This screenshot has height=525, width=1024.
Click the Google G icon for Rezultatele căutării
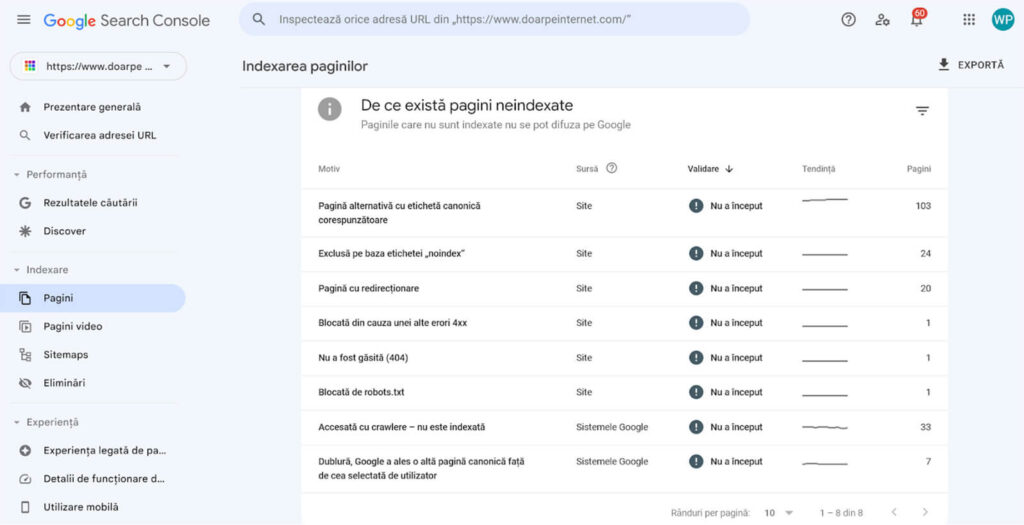(x=25, y=203)
